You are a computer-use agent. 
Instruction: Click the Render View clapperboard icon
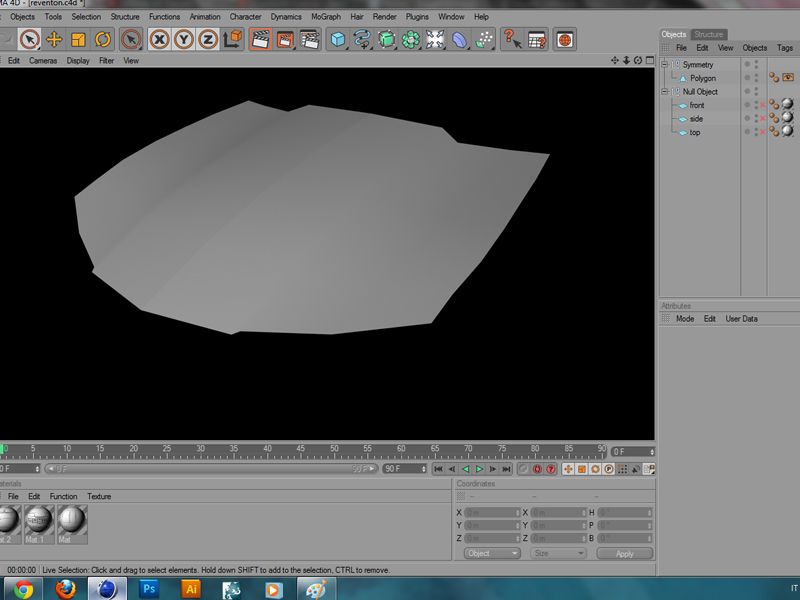click(x=260, y=39)
